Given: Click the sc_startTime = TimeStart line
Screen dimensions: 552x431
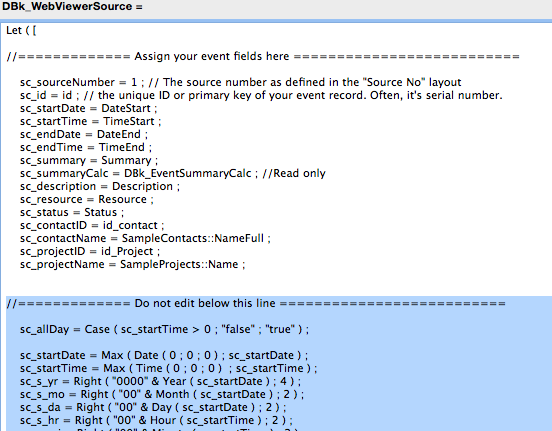Looking at the screenshot, I should click(90, 121).
